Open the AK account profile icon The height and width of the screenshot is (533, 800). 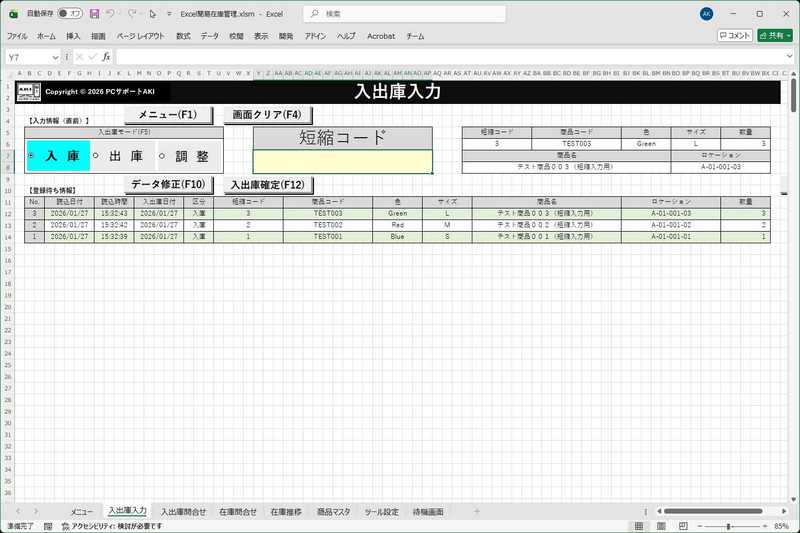[x=707, y=14]
